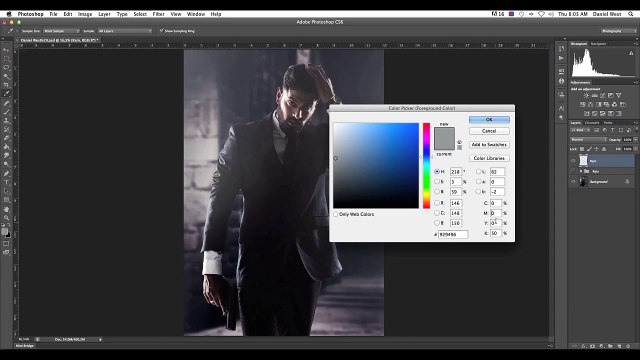
Task: Select the Paint Bucket tool
Action: pyautogui.click(x=6, y=147)
